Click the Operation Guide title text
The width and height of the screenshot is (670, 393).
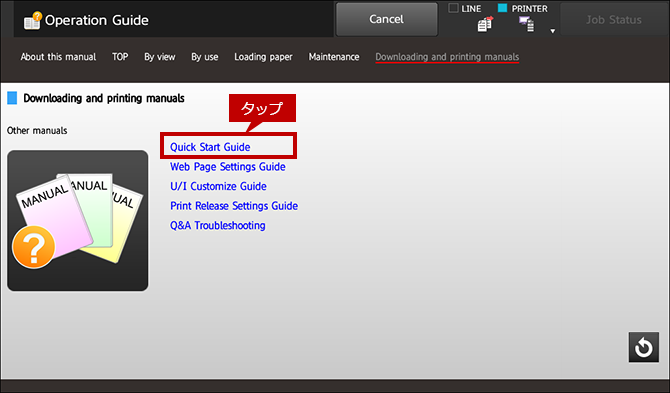click(97, 20)
